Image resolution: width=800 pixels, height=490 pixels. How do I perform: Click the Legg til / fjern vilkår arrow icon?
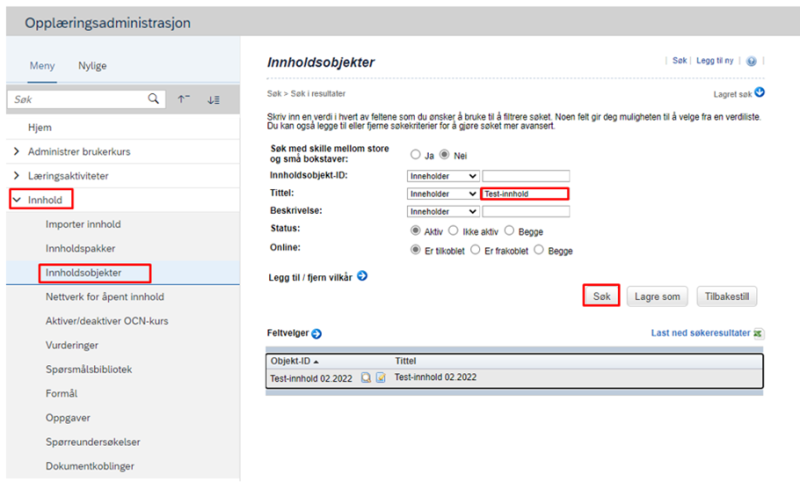(x=362, y=276)
